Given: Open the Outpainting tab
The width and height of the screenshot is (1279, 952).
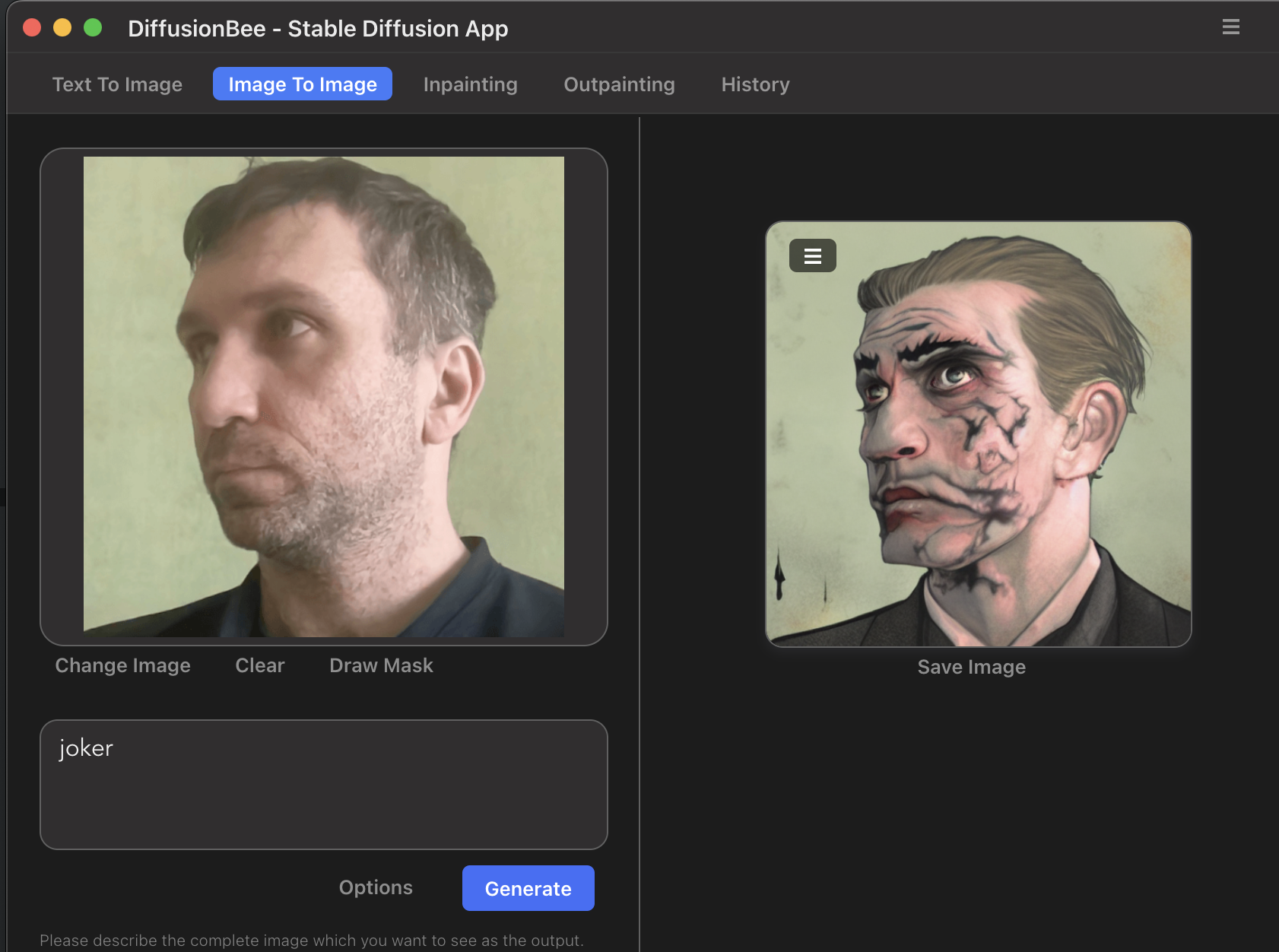Looking at the screenshot, I should point(619,84).
